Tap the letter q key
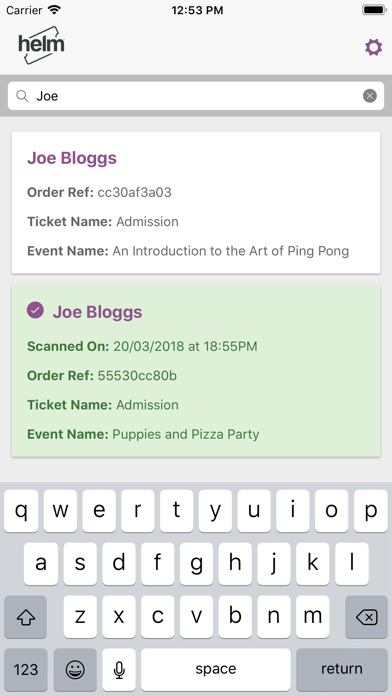The image size is (392, 696). point(21,511)
